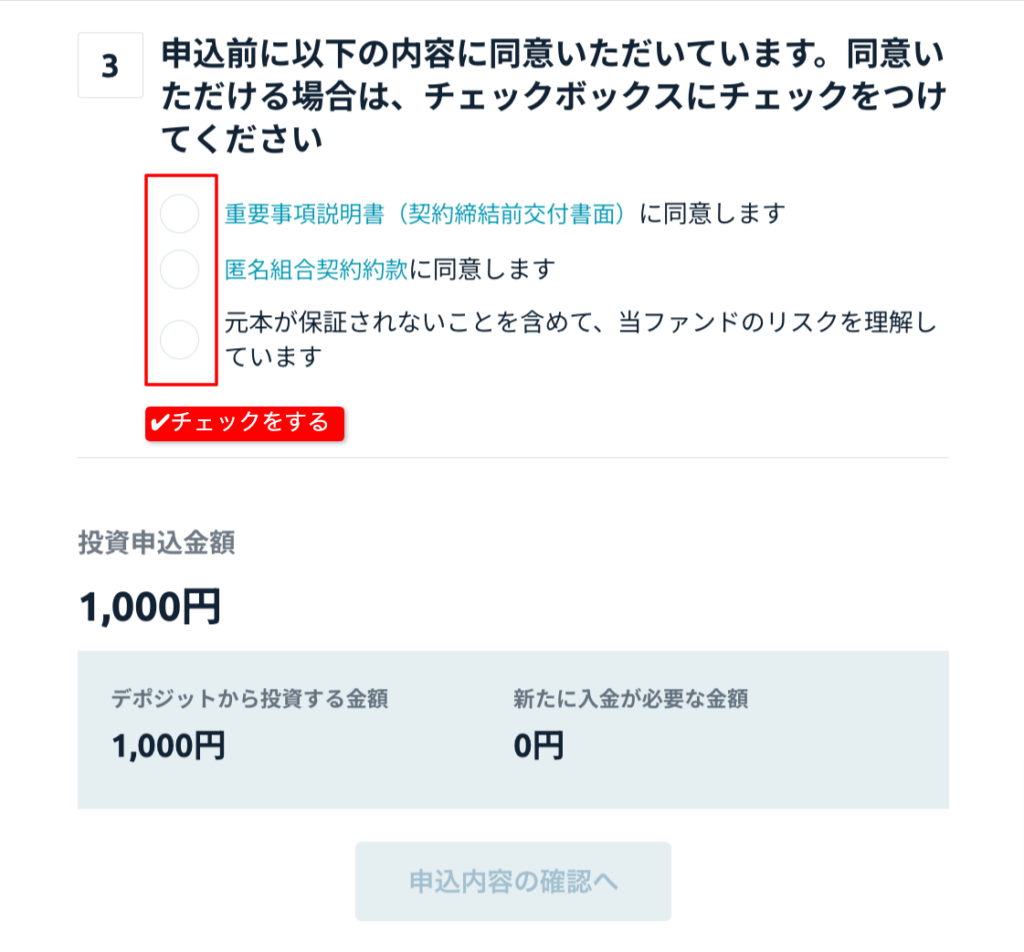Image resolution: width=1024 pixels, height=952 pixels.
Task: Tick the fund risk understanding checkbox
Action: [x=180, y=340]
